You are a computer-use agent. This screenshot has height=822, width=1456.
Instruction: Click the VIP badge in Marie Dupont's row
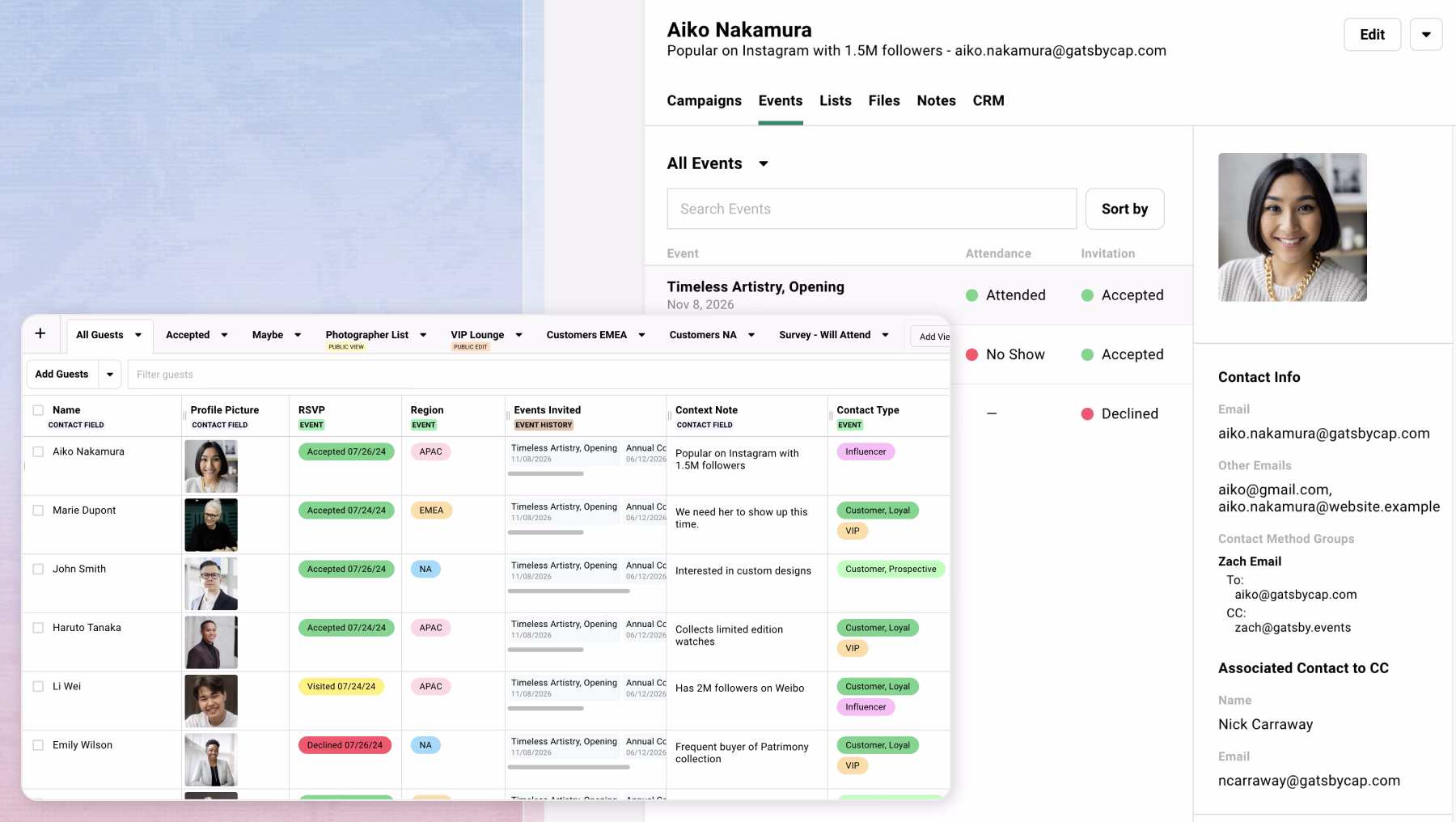click(x=852, y=531)
